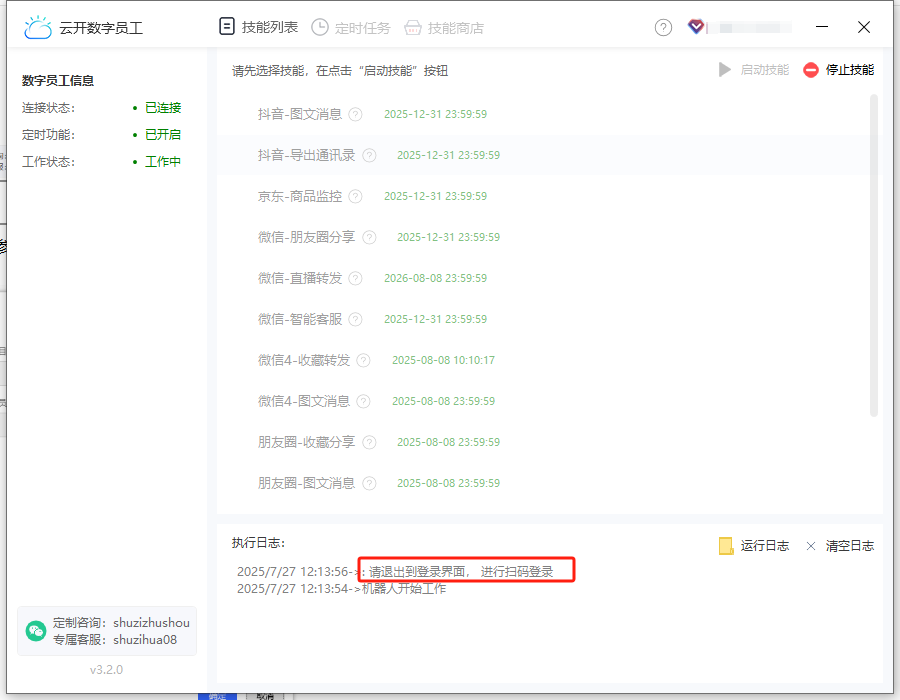Open the 技能商店 tab
The width and height of the screenshot is (900, 700).
(x=443, y=28)
